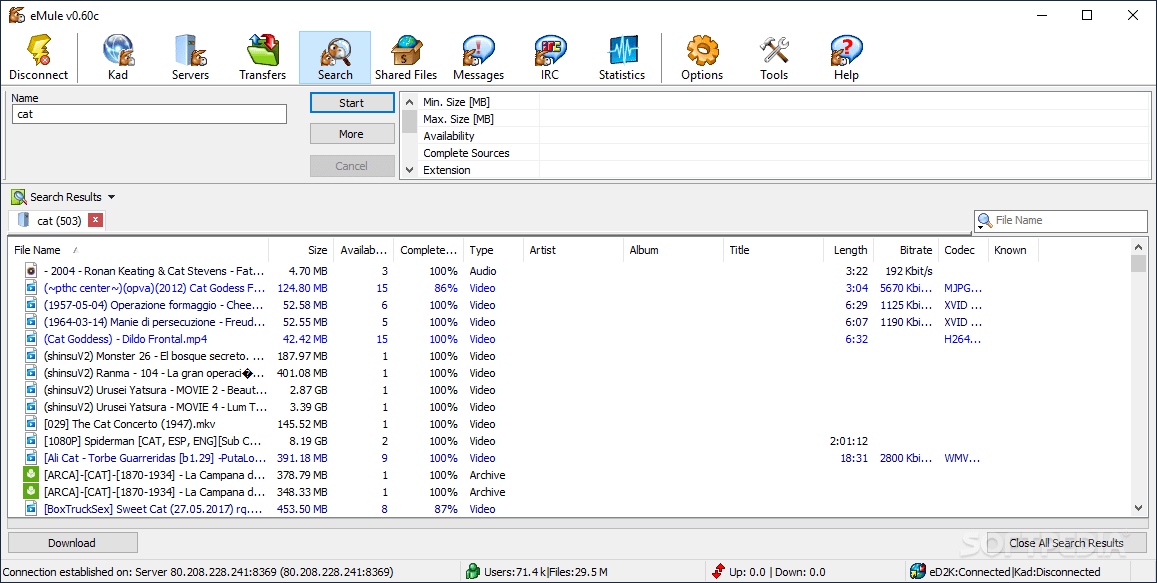Click the eD2K connection status icon

pyautogui.click(x=917, y=571)
